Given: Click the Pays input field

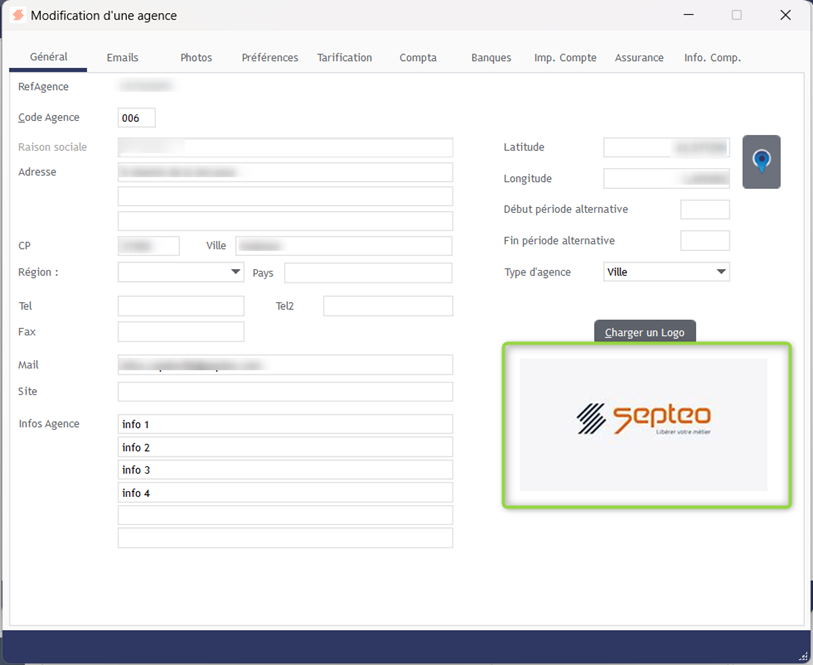Looking at the screenshot, I should [x=368, y=273].
